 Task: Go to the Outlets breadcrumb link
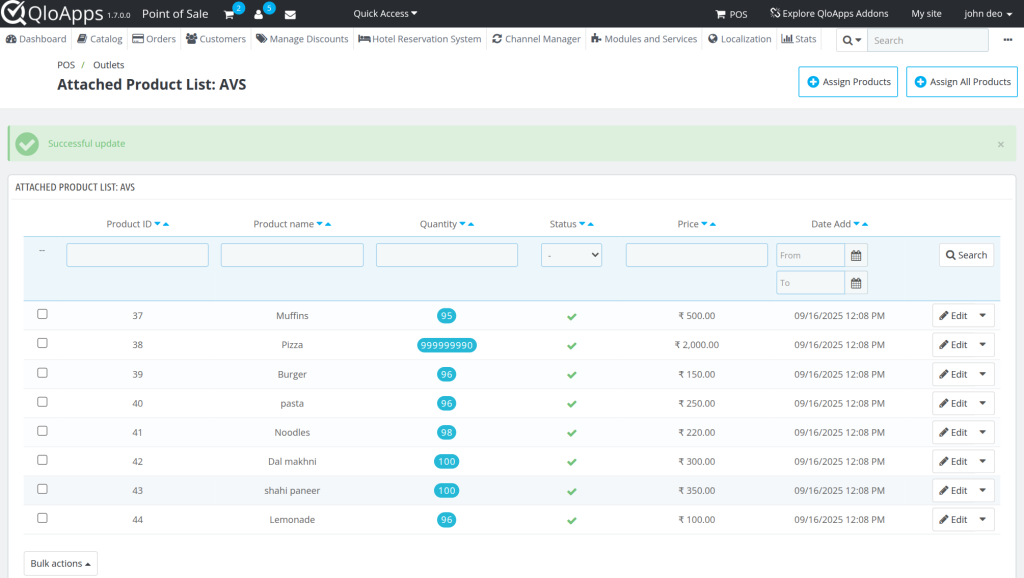pyautogui.click(x=108, y=65)
